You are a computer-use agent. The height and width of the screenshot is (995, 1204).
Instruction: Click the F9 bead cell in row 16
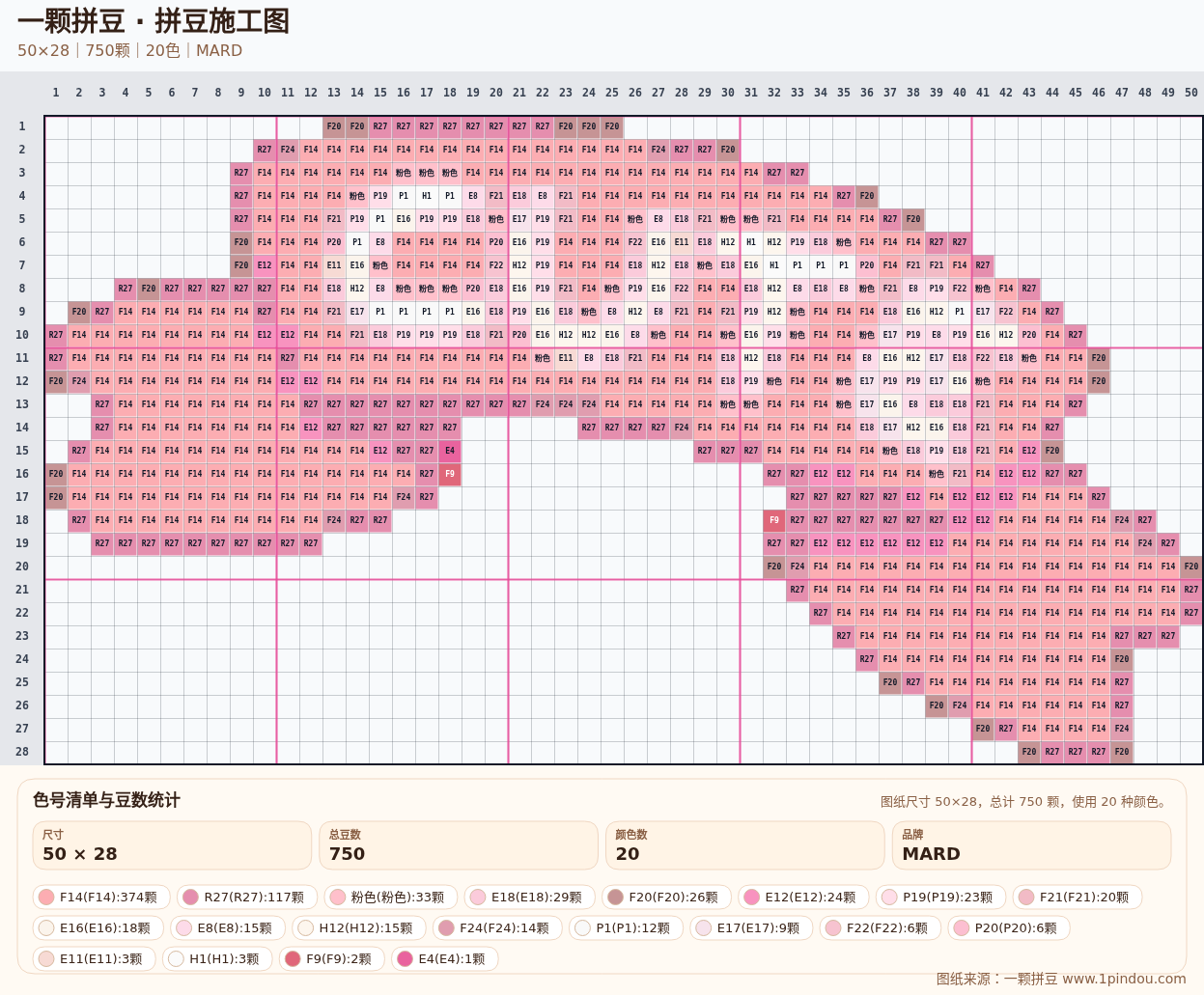(450, 474)
